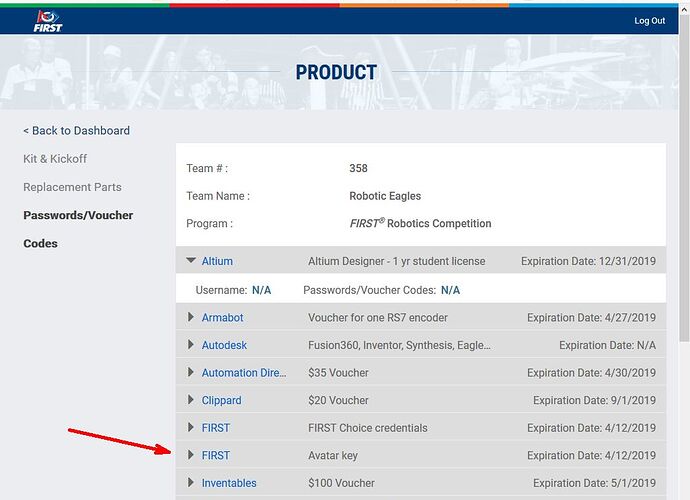Select Passwords/Voucher Codes in sidebar

point(78,229)
